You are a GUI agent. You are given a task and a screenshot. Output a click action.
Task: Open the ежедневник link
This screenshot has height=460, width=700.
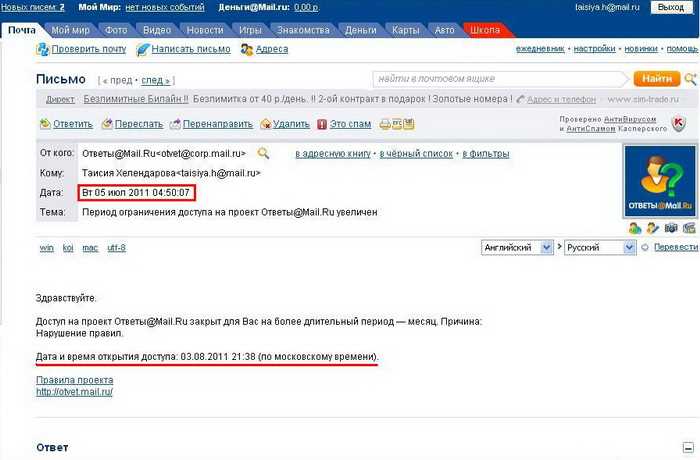coord(540,49)
